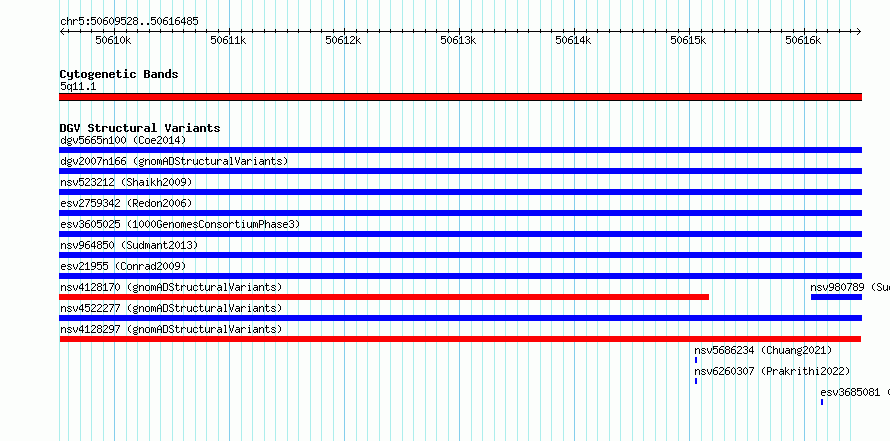Select the blue bar under nsv4522277
The width and height of the screenshot is (890, 441).
click(460, 318)
